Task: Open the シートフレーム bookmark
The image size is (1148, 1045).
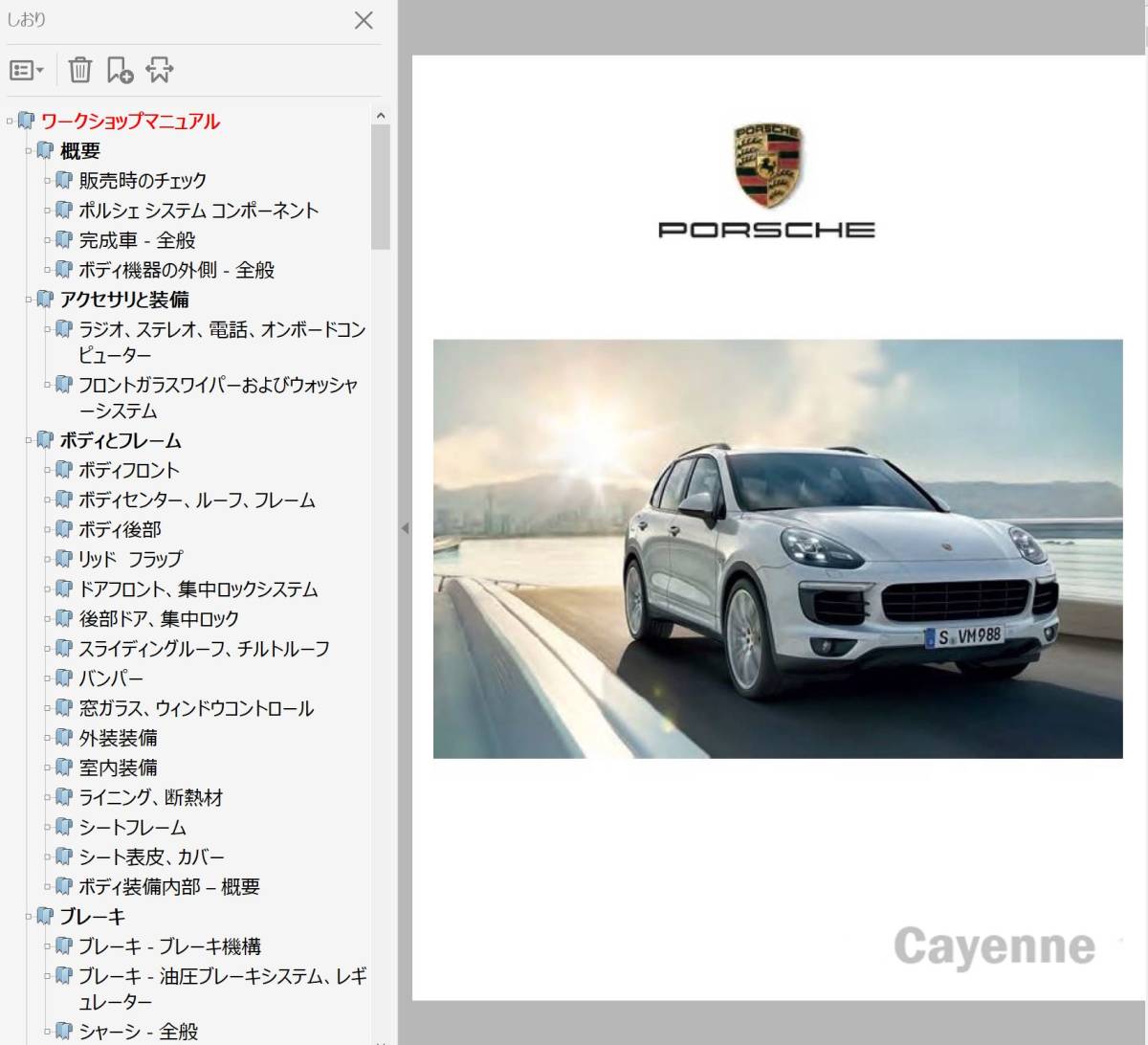Action: [x=132, y=827]
